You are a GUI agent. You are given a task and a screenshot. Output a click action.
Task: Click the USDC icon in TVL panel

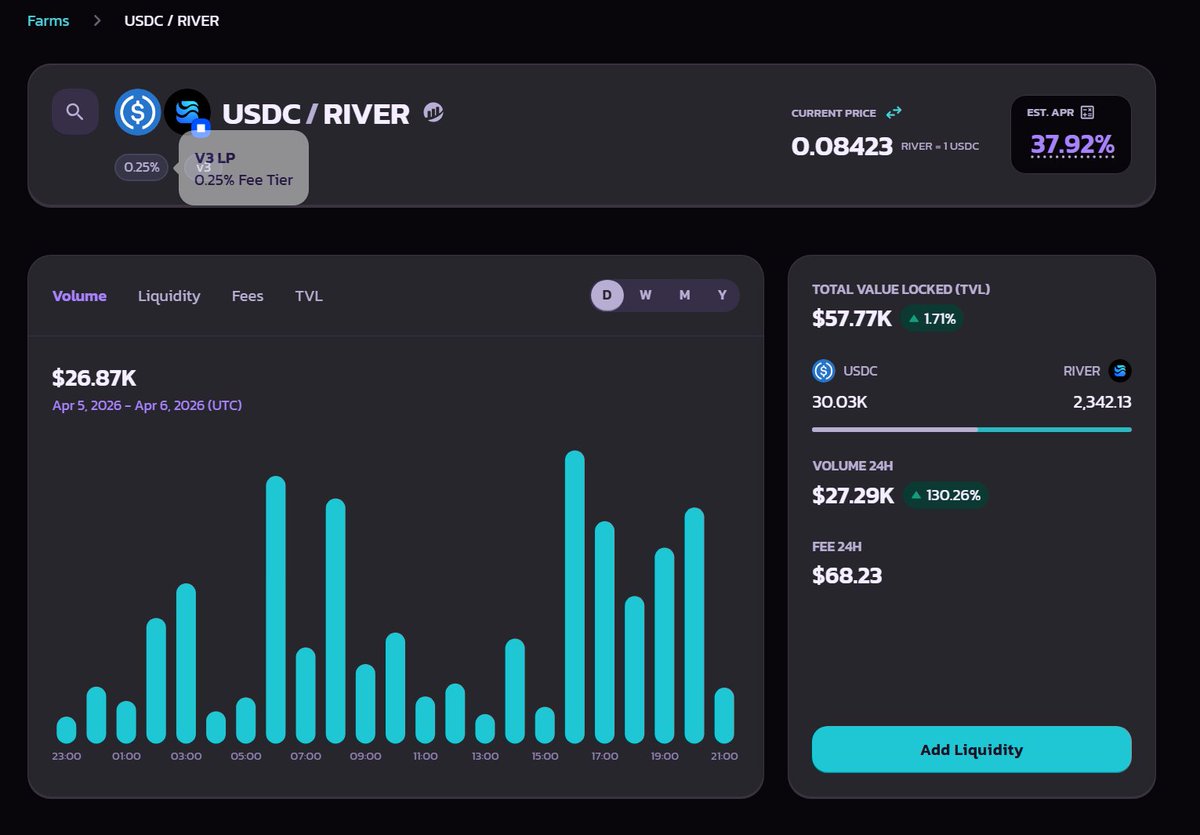tap(823, 371)
